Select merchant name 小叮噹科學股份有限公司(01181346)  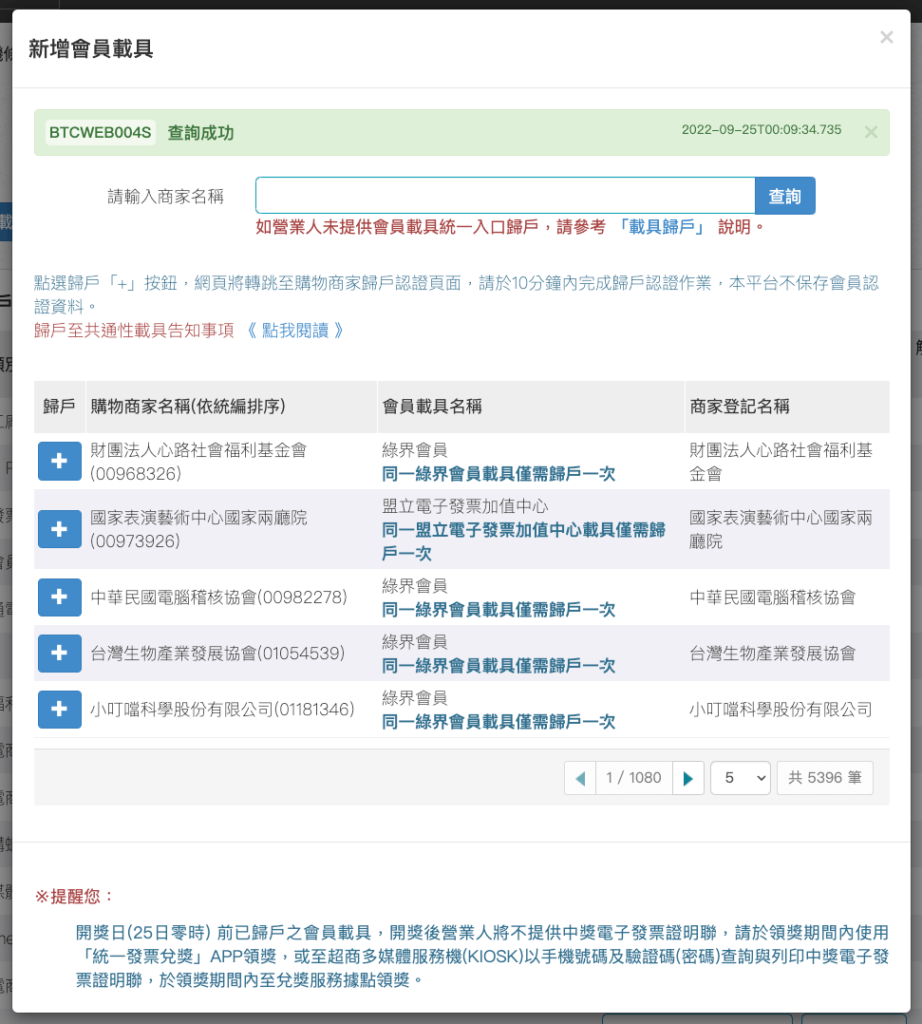coord(223,709)
